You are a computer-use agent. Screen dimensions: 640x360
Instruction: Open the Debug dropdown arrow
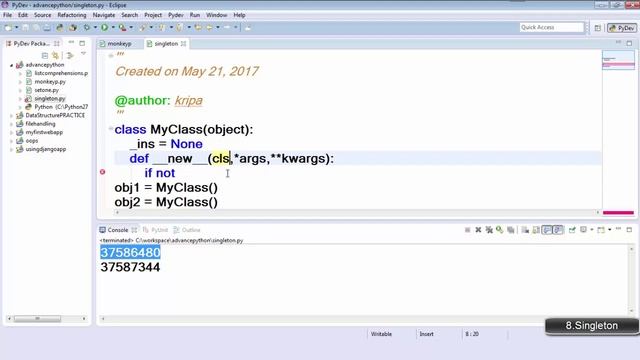click(95, 27)
